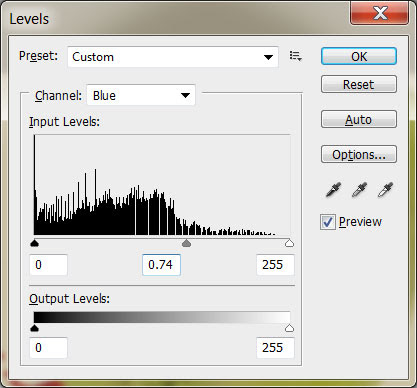This screenshot has height=388, width=417.
Task: Click the output black level slider
Action: [x=34, y=328]
